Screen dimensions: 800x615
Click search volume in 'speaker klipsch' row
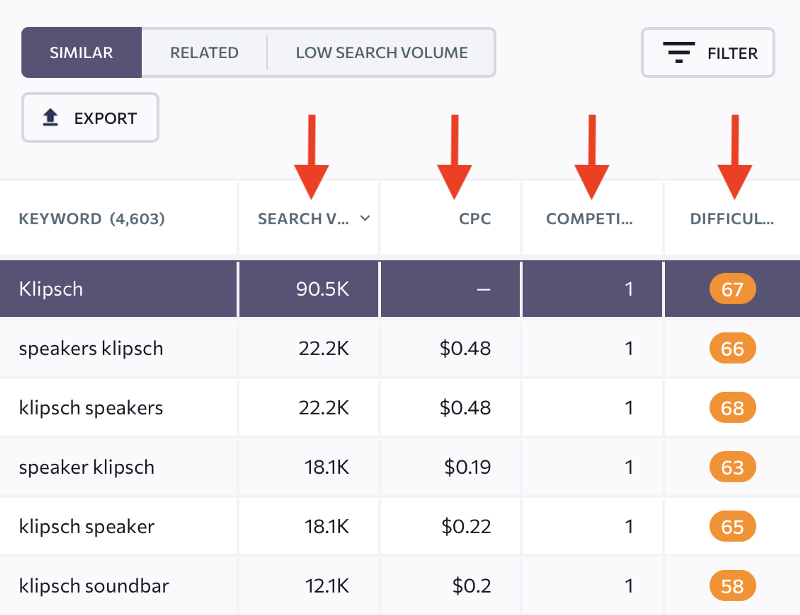click(x=327, y=467)
